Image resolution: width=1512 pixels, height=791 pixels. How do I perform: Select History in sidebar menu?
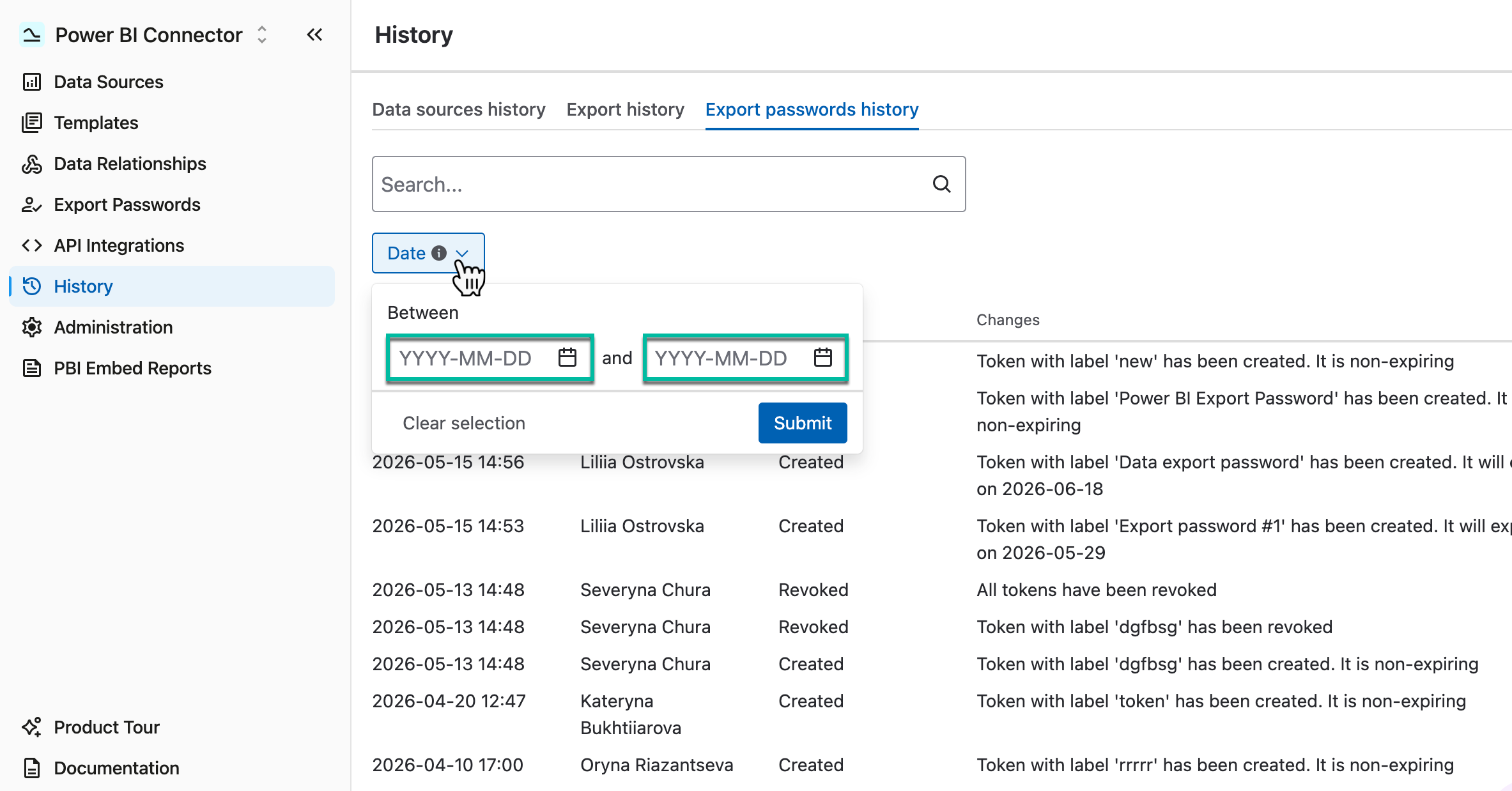(171, 286)
